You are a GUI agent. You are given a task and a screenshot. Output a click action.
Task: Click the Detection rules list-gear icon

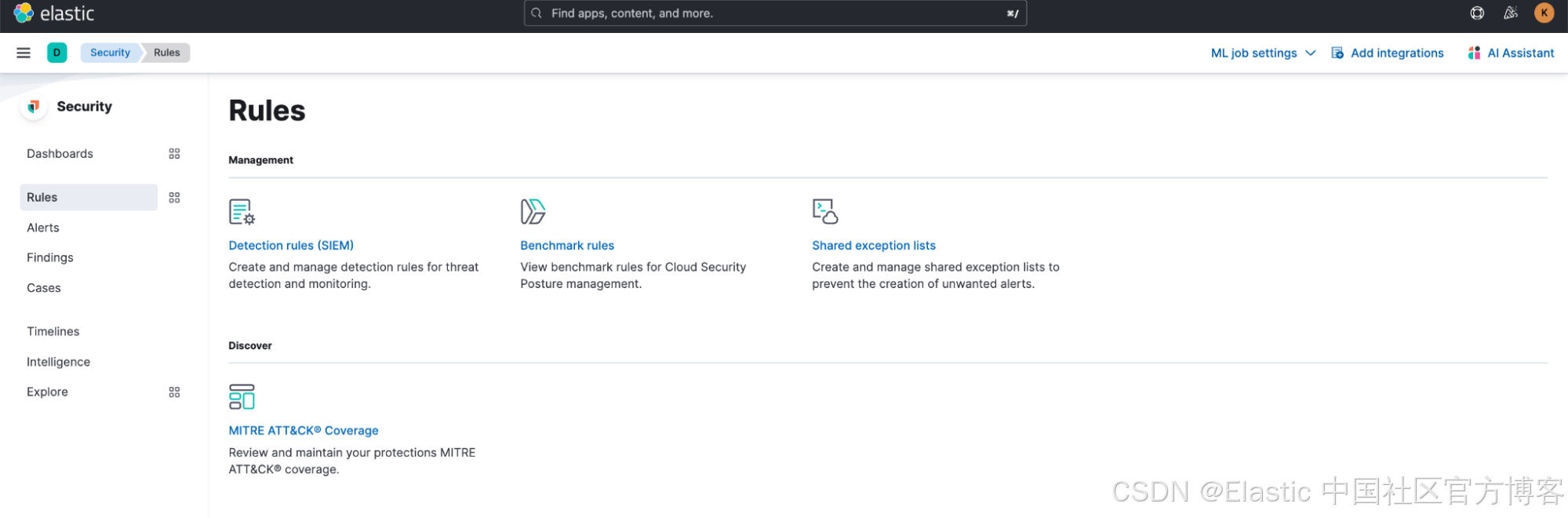click(242, 212)
